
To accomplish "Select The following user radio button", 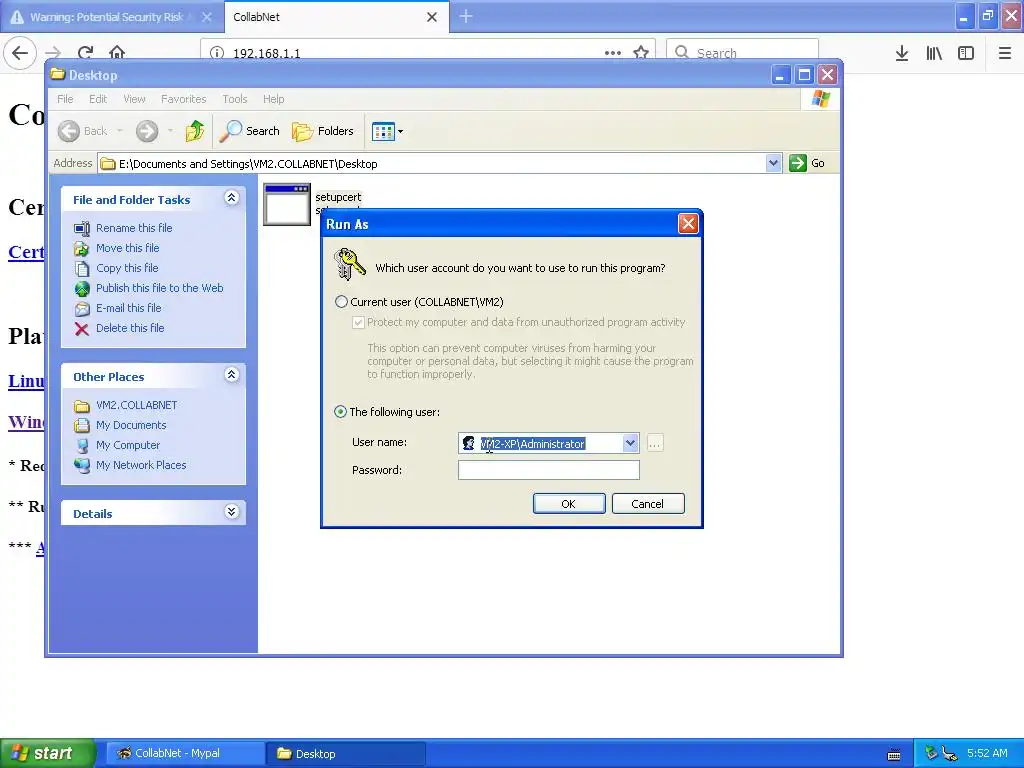I will point(340,411).
